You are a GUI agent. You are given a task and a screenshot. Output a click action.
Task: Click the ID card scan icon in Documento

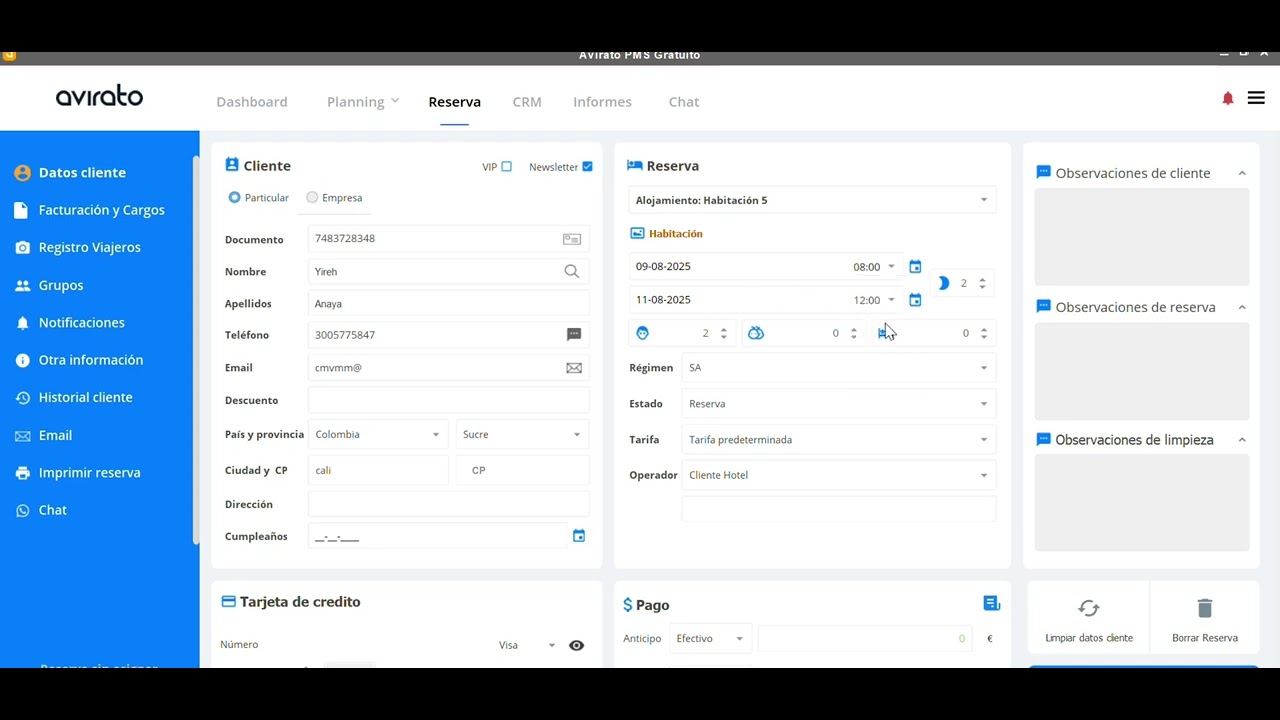[572, 239]
